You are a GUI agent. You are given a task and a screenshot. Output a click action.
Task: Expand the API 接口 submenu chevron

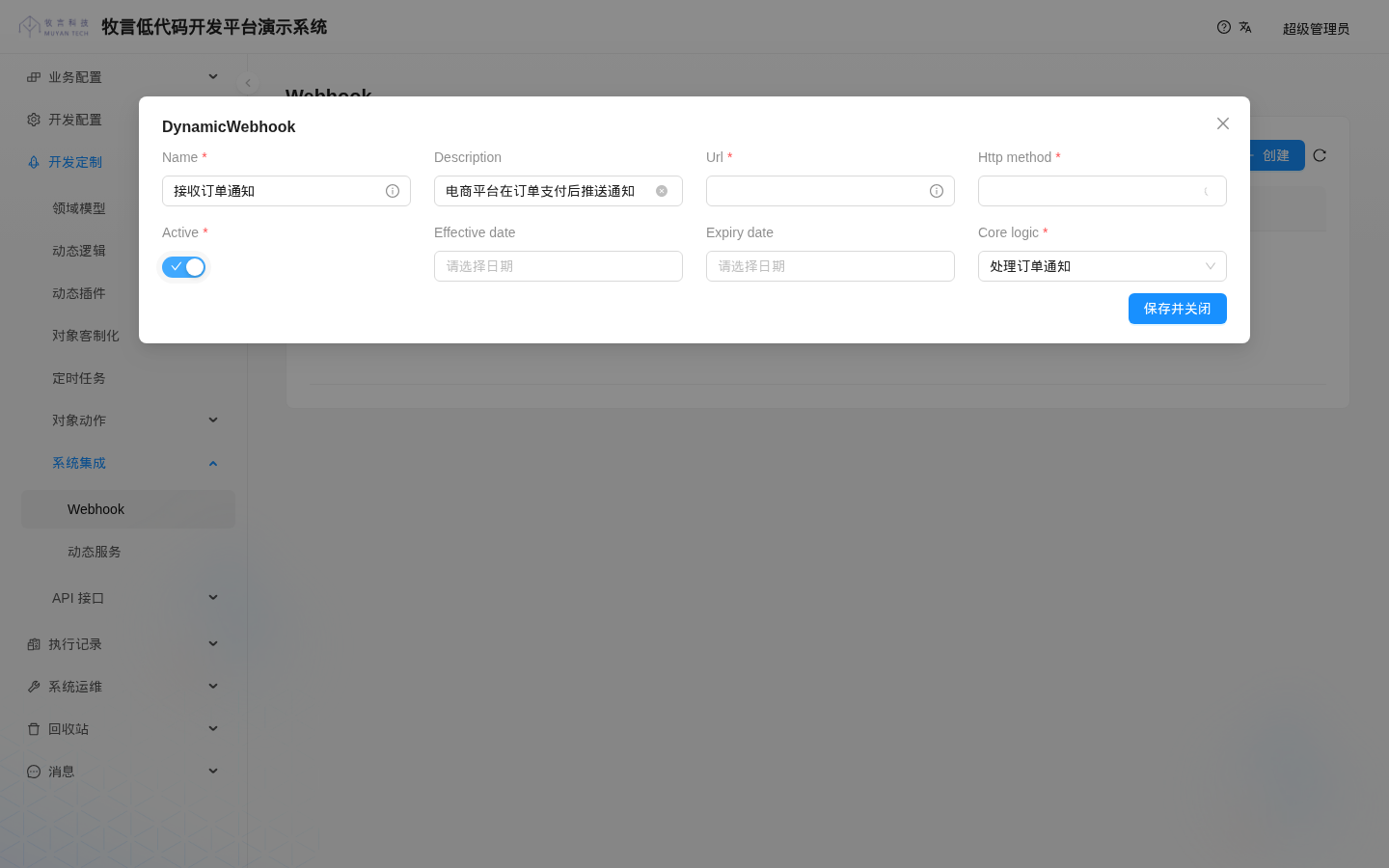pyautogui.click(x=213, y=598)
